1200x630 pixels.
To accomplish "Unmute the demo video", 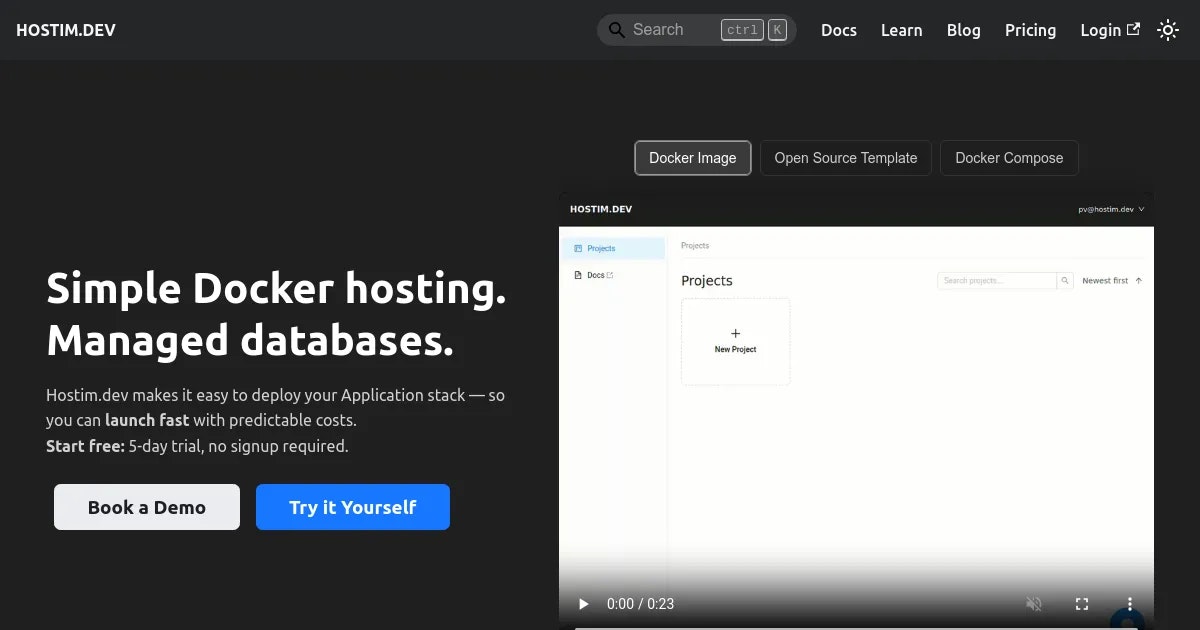I will point(1034,604).
